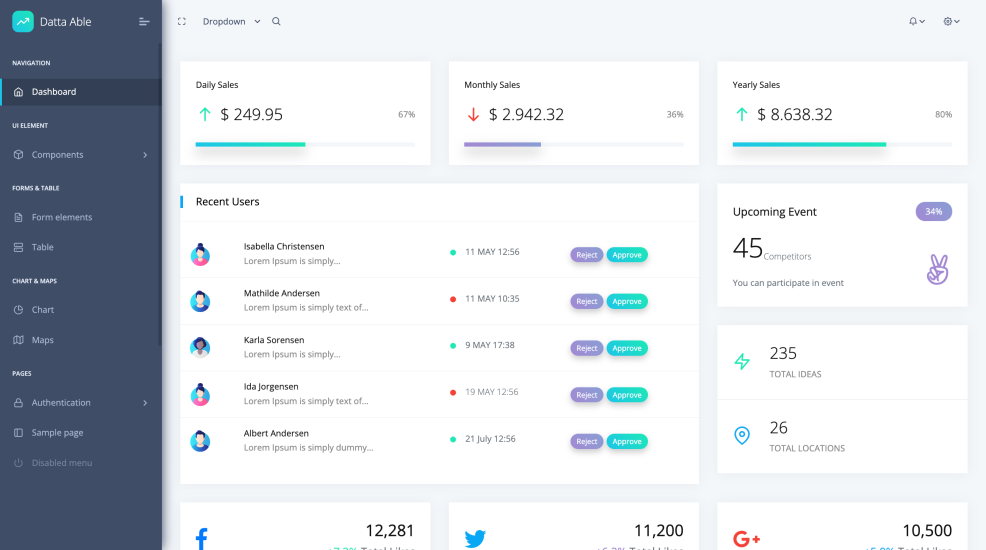
Task: Open the settings gear dropdown
Action: (x=951, y=21)
